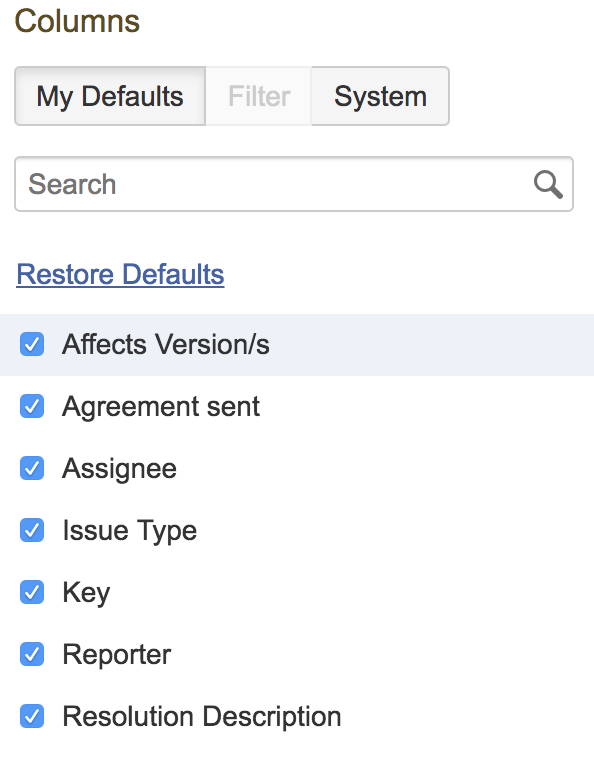Click the Agreement sent label text

161,407
